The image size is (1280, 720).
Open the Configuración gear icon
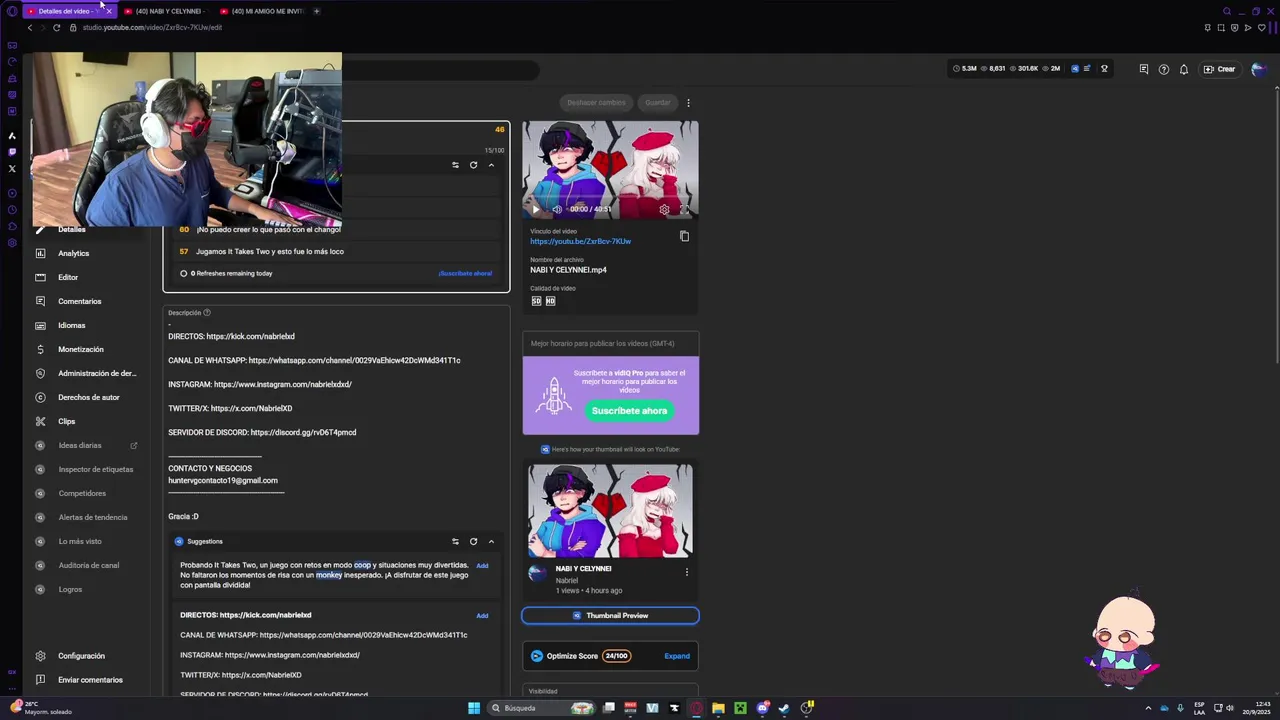[40, 656]
